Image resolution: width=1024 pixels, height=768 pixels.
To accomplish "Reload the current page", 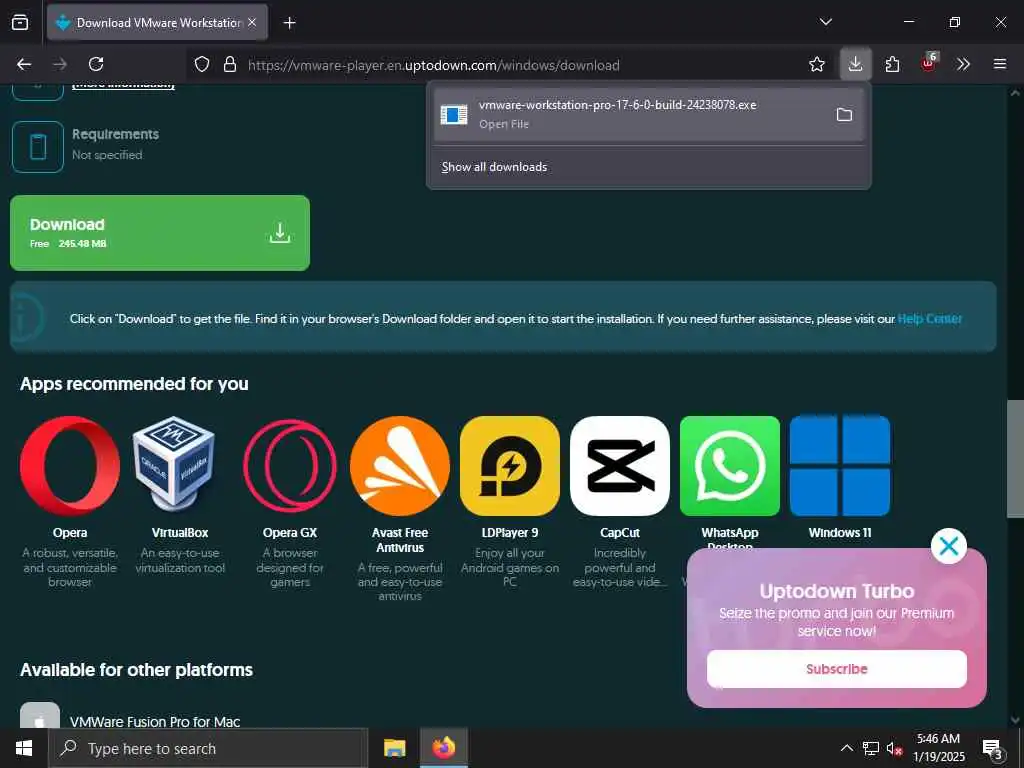I will [96, 64].
